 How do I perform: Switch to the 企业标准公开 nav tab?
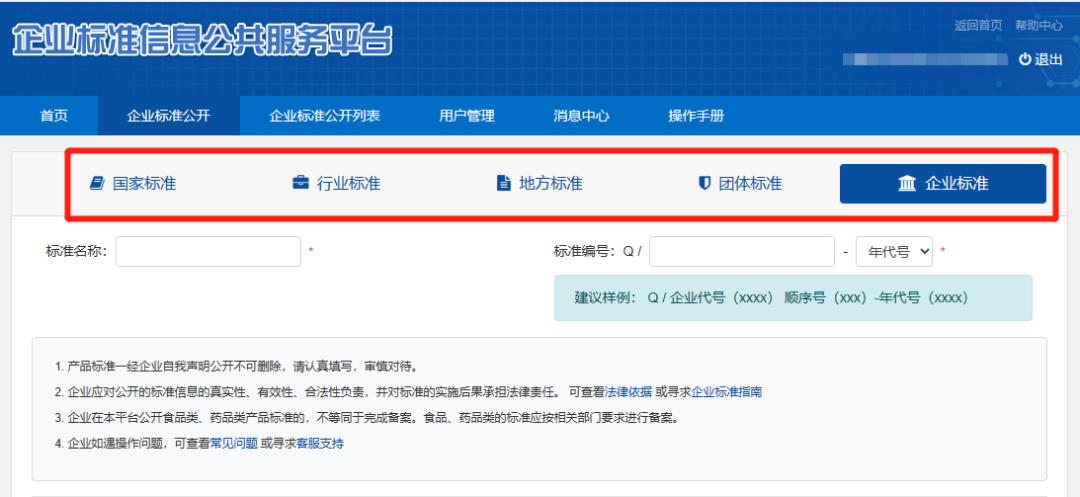coord(169,116)
